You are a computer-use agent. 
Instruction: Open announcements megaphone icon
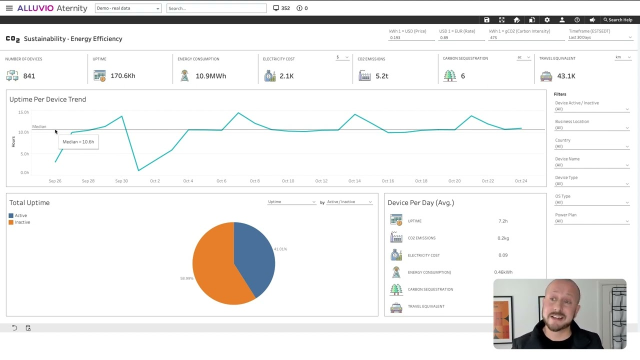(592, 20)
